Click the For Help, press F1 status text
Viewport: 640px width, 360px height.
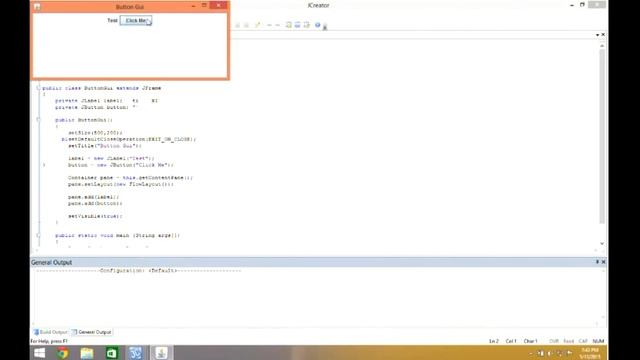pyautogui.click(x=49, y=341)
